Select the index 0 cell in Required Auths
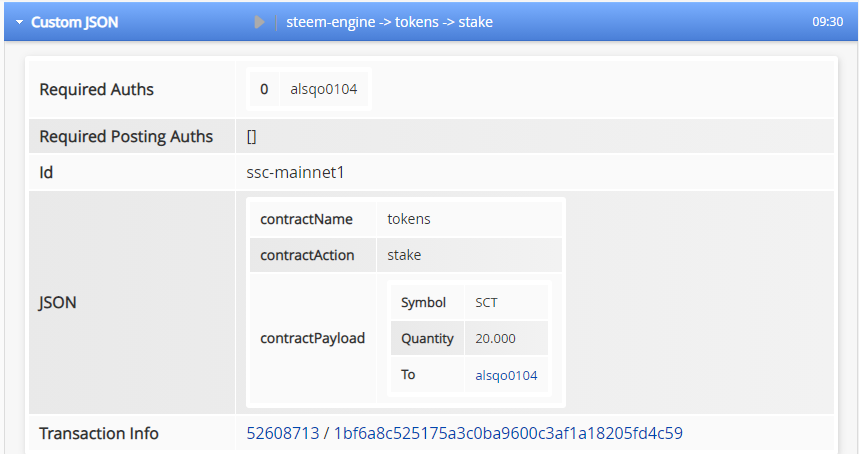 (264, 89)
